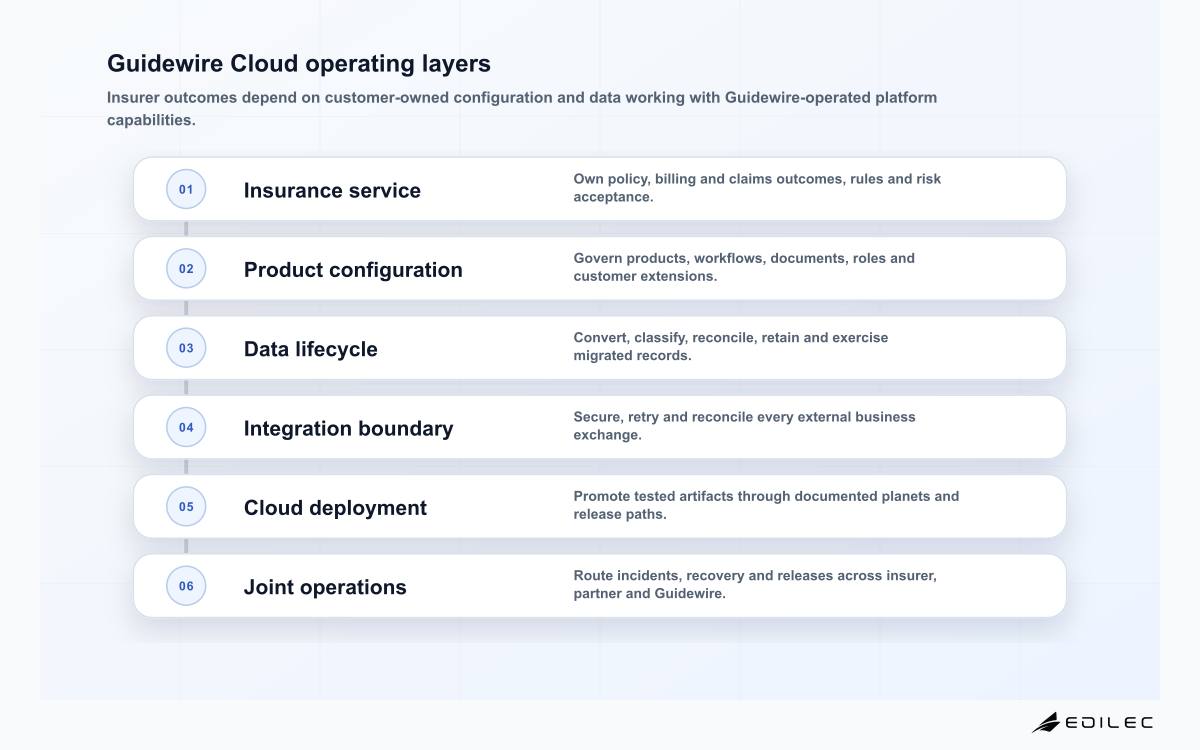Viewport: 1200px width, 750px height.
Task: Select the 'Govern products, workflows' description text
Action: [744, 267]
